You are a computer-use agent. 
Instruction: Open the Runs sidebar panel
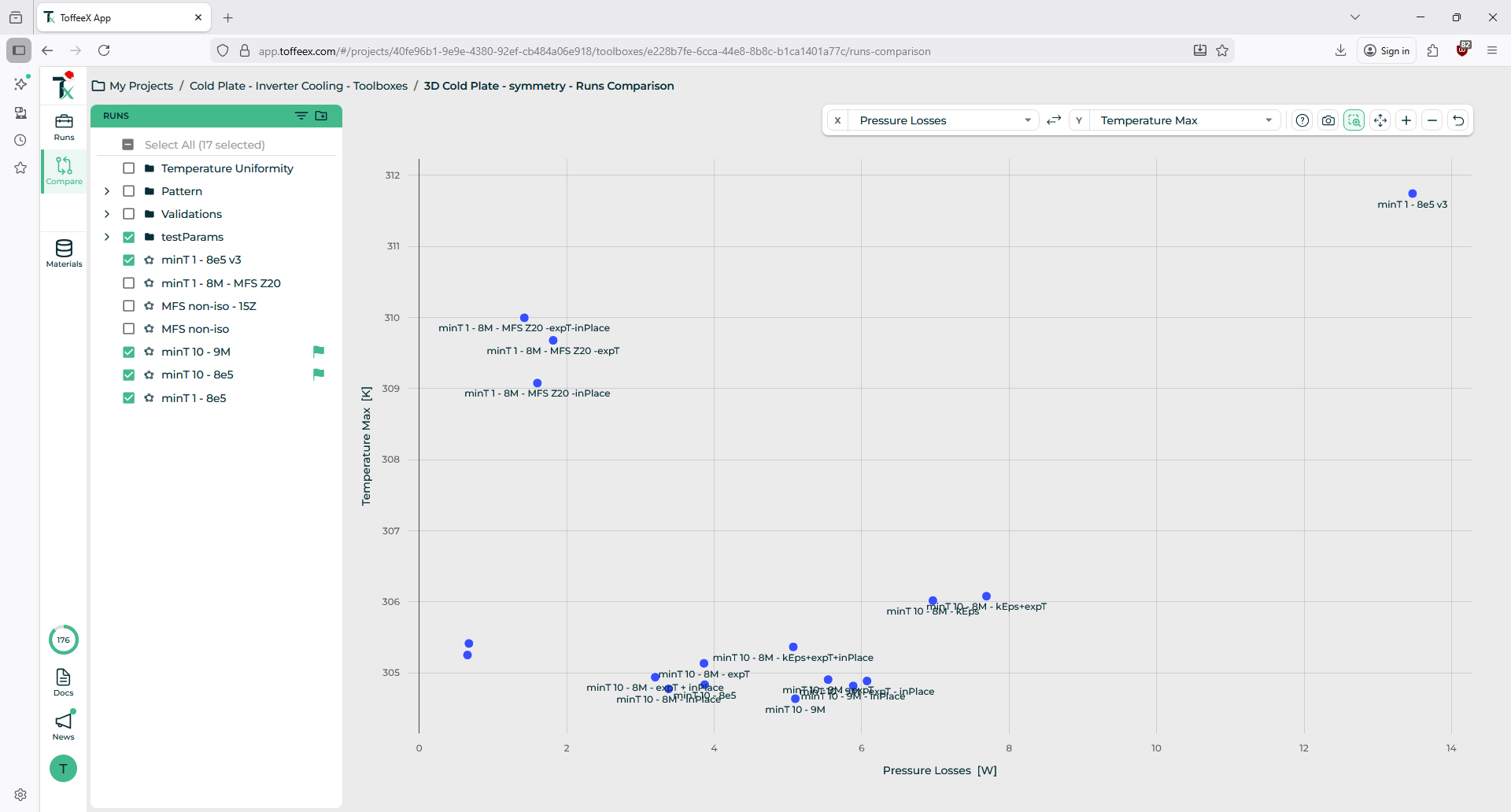(64, 127)
